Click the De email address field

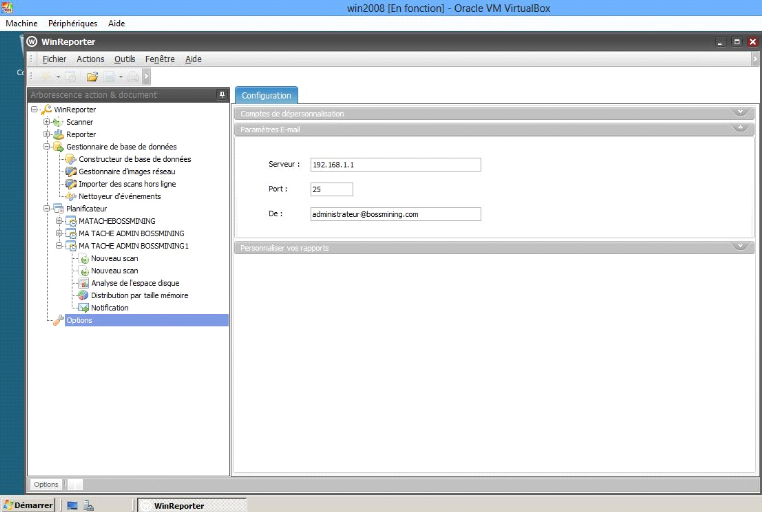(394, 214)
